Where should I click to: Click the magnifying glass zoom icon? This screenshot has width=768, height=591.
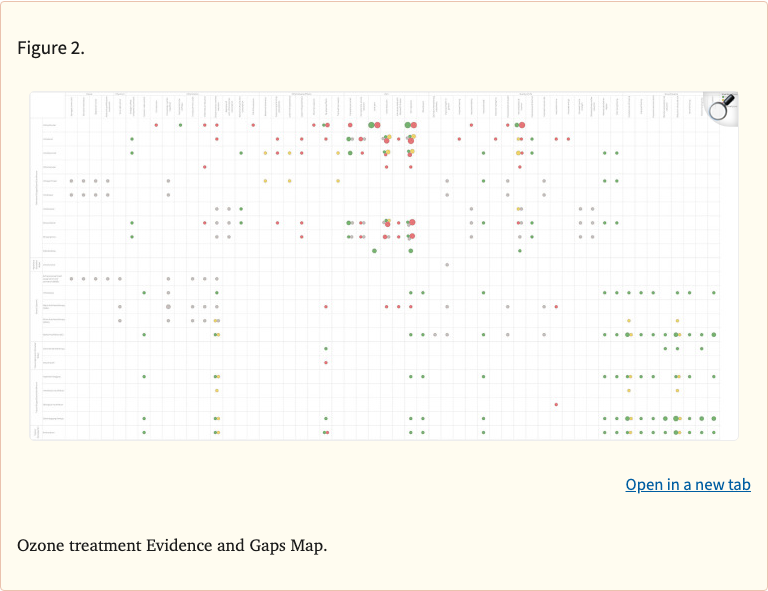coord(721,107)
